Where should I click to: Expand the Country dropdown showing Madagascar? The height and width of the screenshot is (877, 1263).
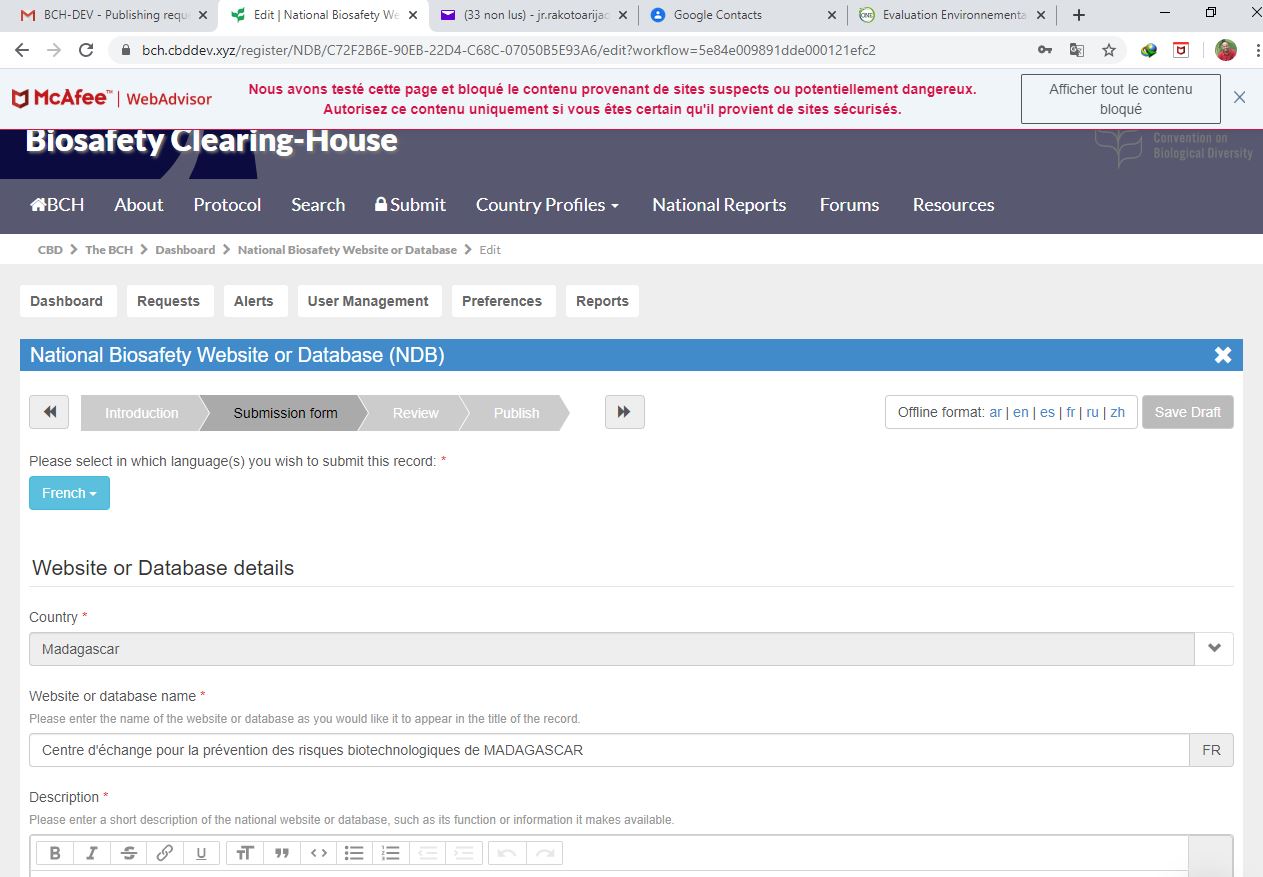click(x=1214, y=648)
